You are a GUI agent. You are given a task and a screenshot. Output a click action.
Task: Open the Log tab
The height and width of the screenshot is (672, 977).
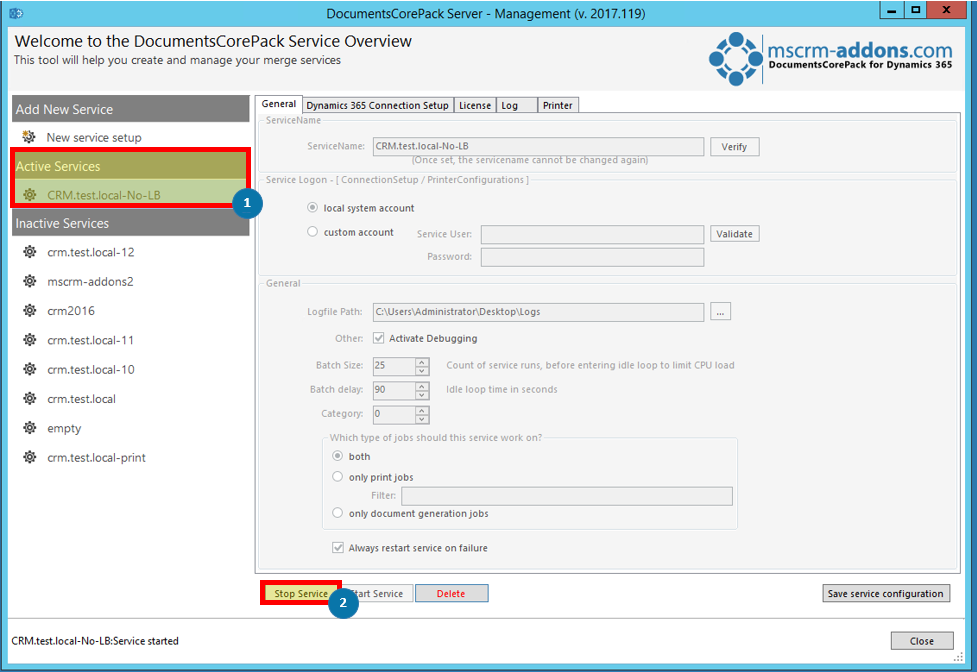click(517, 105)
